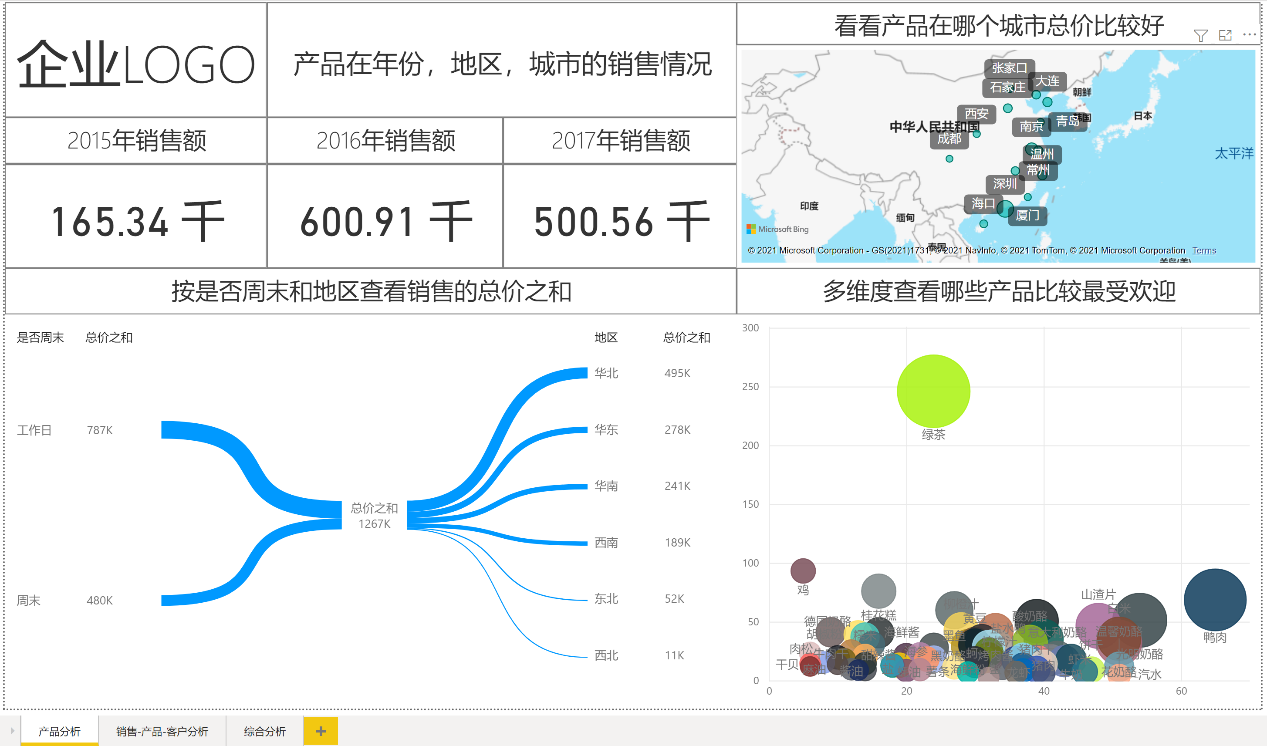Screen dimensions: 1267x746
Task: Select the 厦门 city label on the map
Action: 1027,215
